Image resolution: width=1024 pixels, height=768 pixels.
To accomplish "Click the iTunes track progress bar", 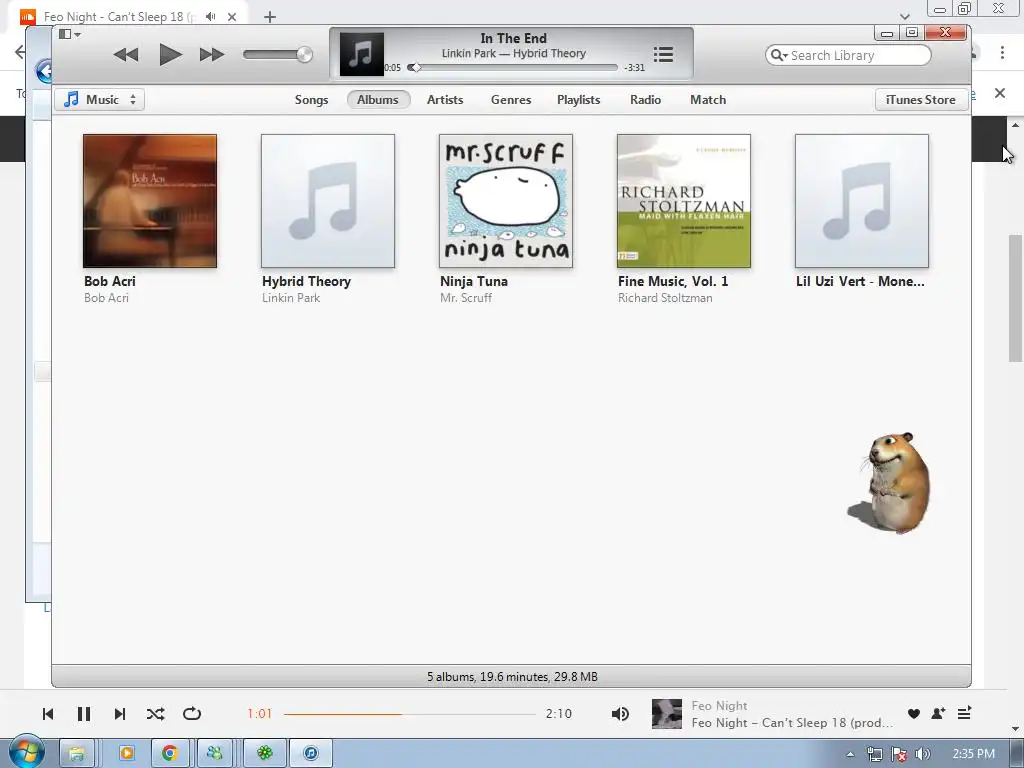I will click(x=513, y=67).
